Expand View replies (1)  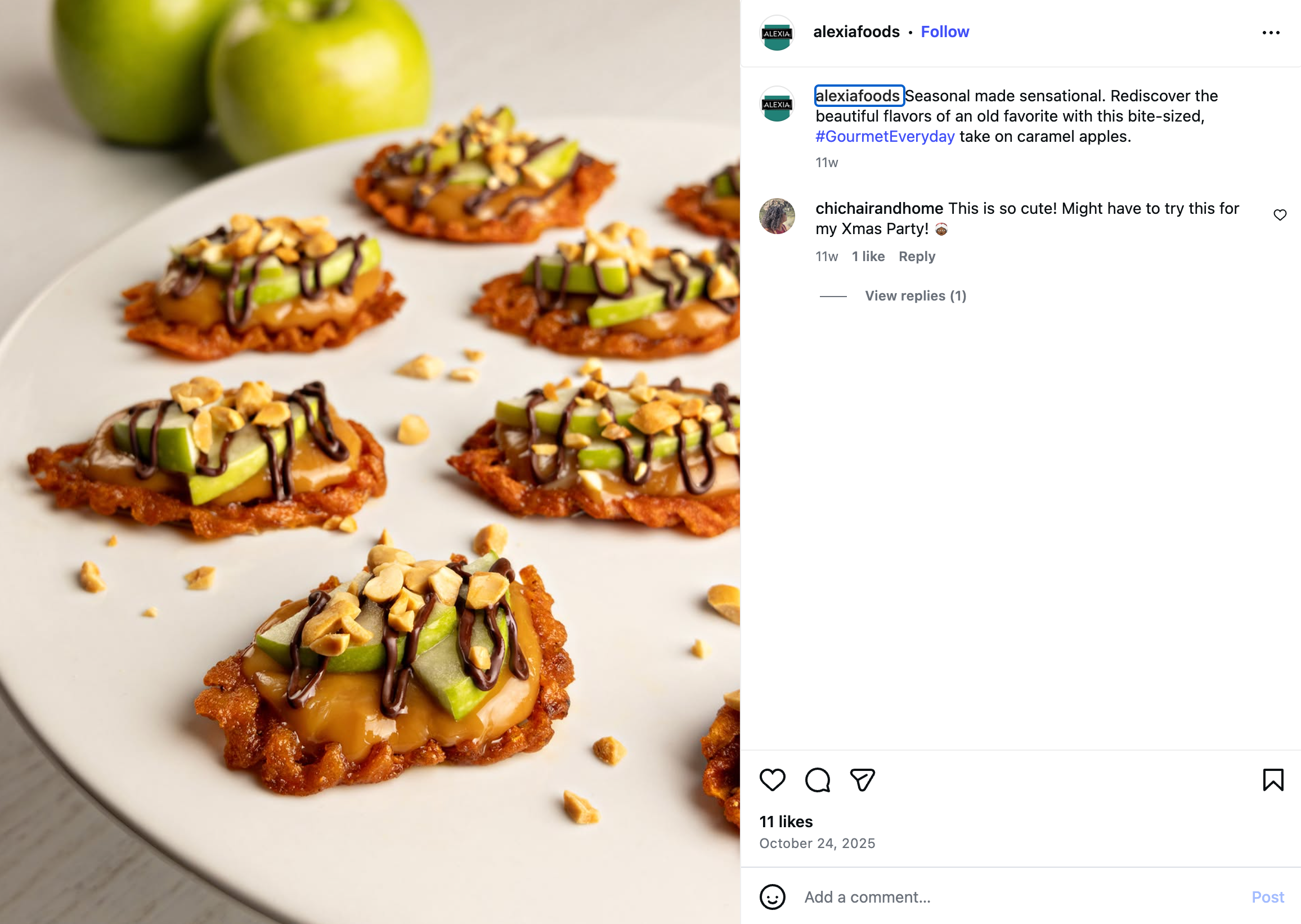(x=915, y=296)
